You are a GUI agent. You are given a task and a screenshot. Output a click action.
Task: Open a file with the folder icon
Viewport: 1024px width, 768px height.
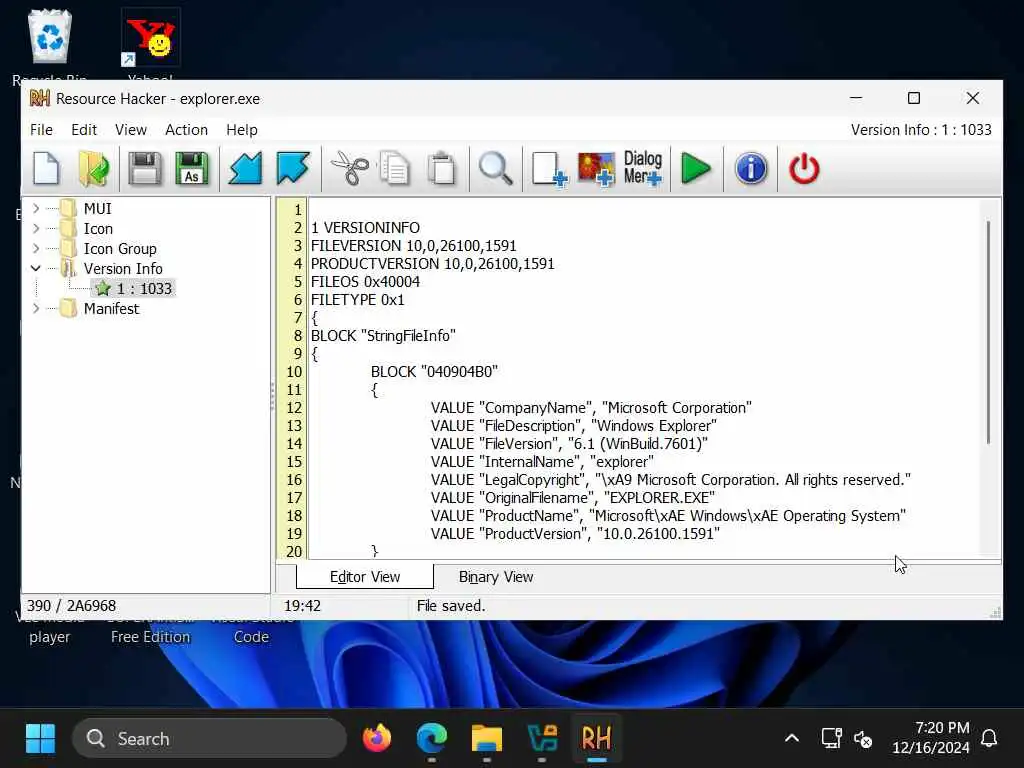pyautogui.click(x=94, y=168)
